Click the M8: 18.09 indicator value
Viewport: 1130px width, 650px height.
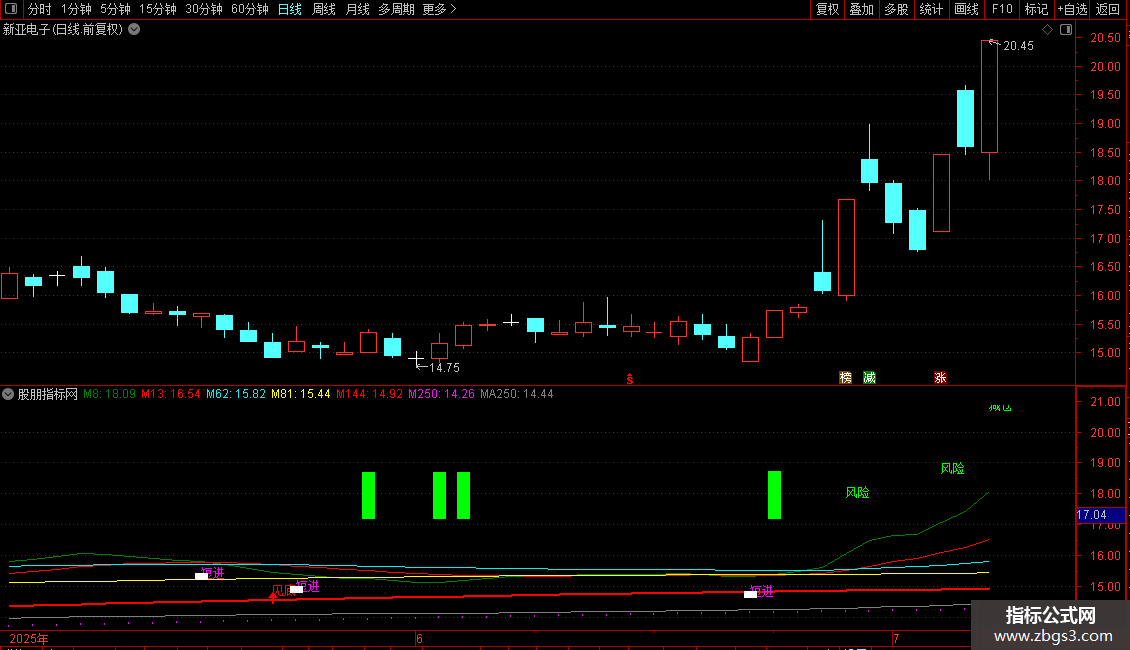(x=110, y=394)
